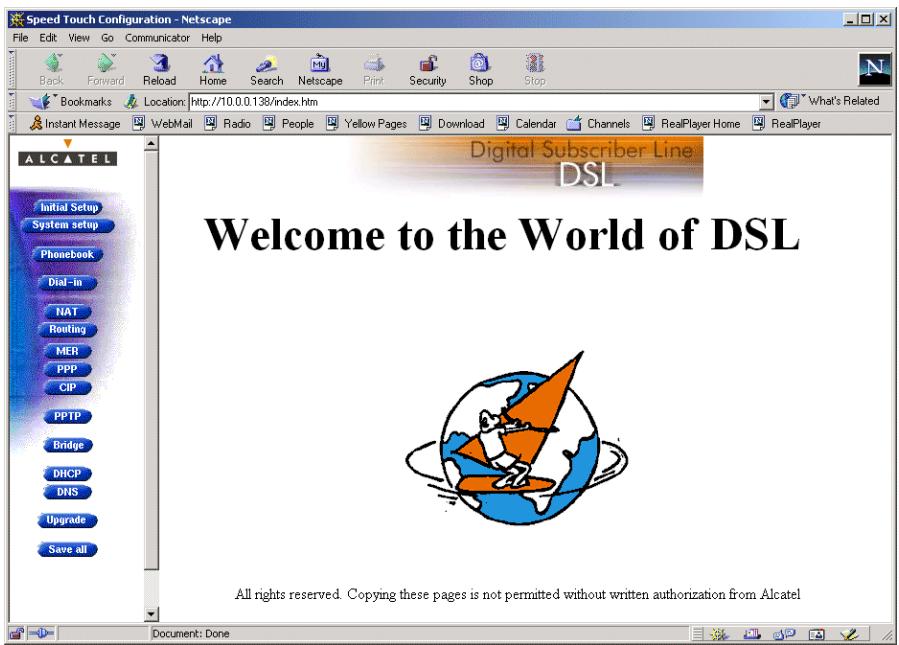
Task: Click the security lock icon in status bar
Action: pos(17,634)
